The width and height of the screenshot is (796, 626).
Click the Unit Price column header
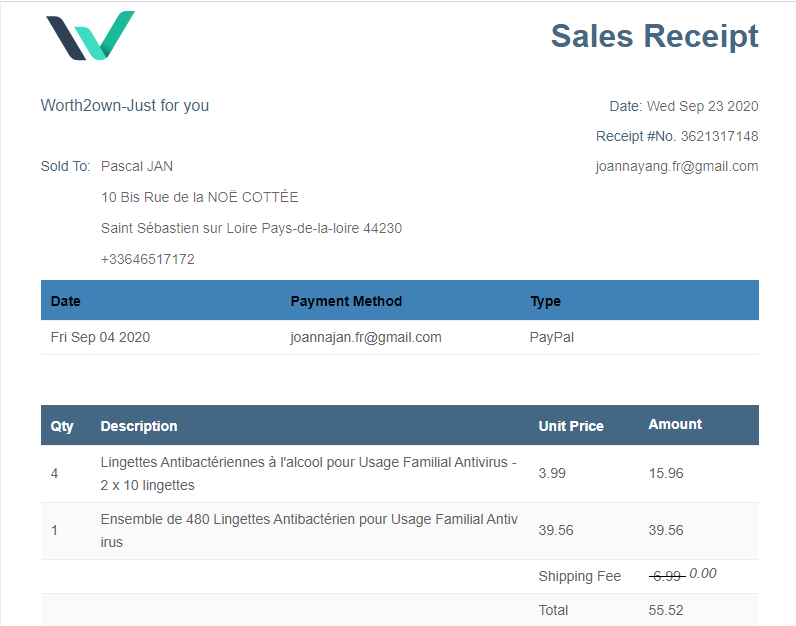[x=571, y=426]
